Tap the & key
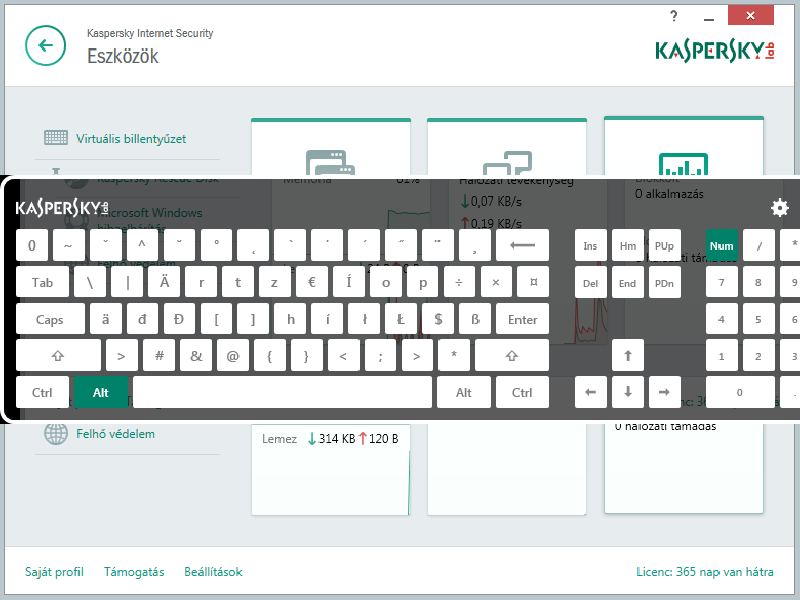 click(196, 356)
